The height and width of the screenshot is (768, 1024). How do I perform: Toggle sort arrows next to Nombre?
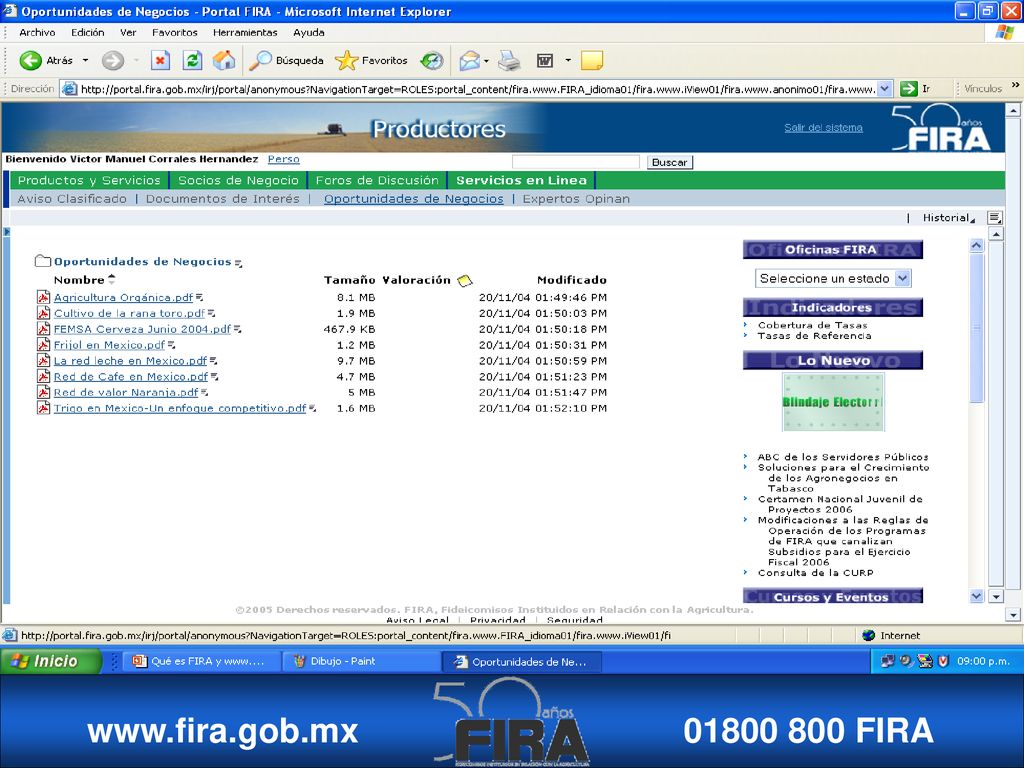112,280
